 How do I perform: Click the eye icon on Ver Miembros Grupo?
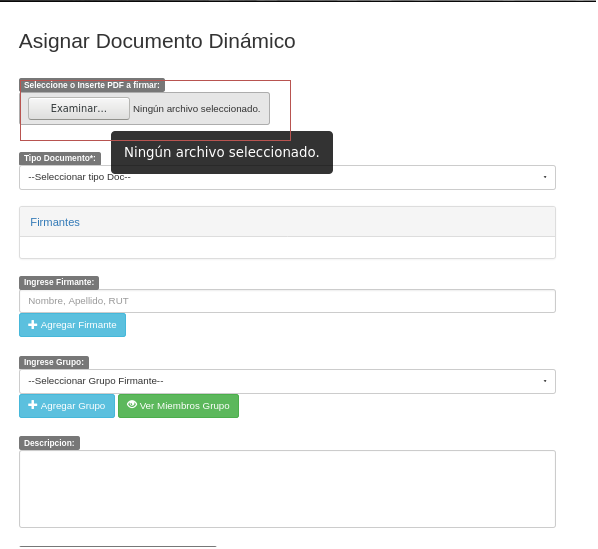point(132,405)
